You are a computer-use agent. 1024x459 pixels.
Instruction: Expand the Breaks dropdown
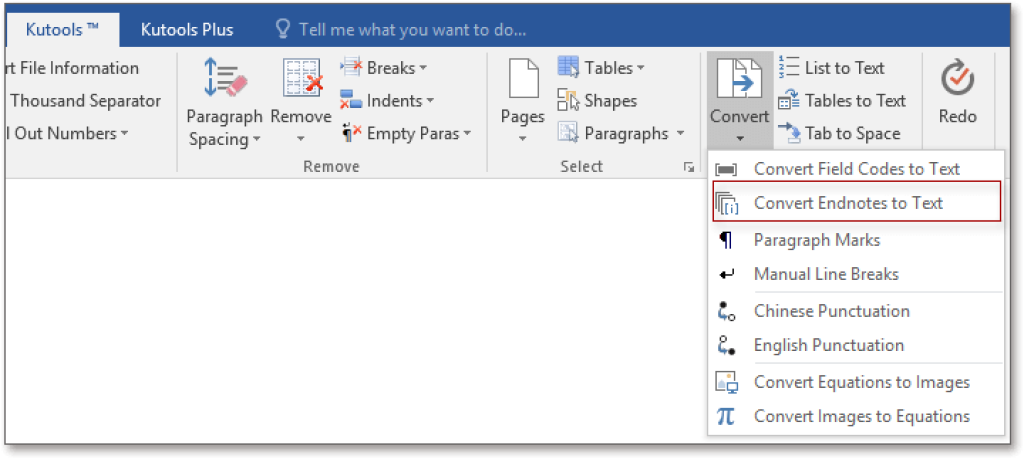pos(423,68)
